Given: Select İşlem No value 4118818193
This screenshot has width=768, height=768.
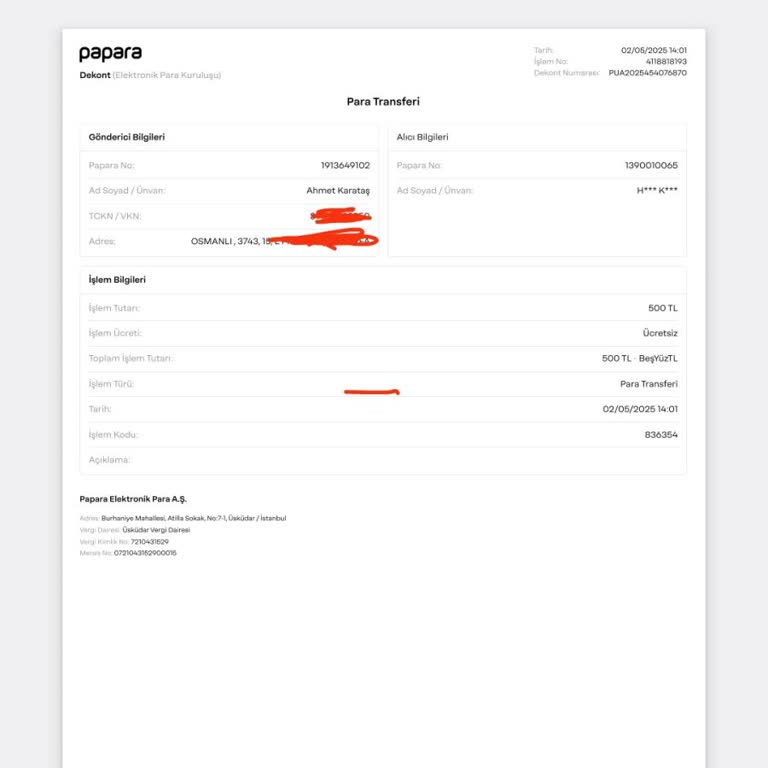Looking at the screenshot, I should coord(666,61).
